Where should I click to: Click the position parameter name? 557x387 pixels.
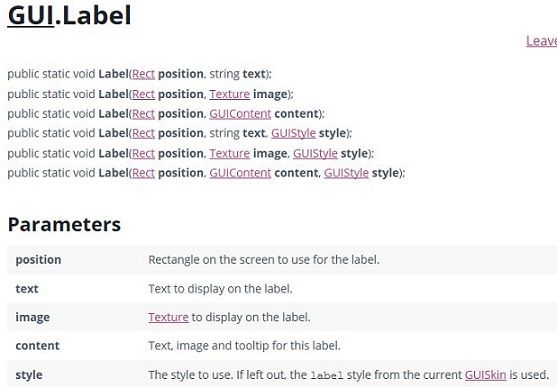(x=38, y=260)
